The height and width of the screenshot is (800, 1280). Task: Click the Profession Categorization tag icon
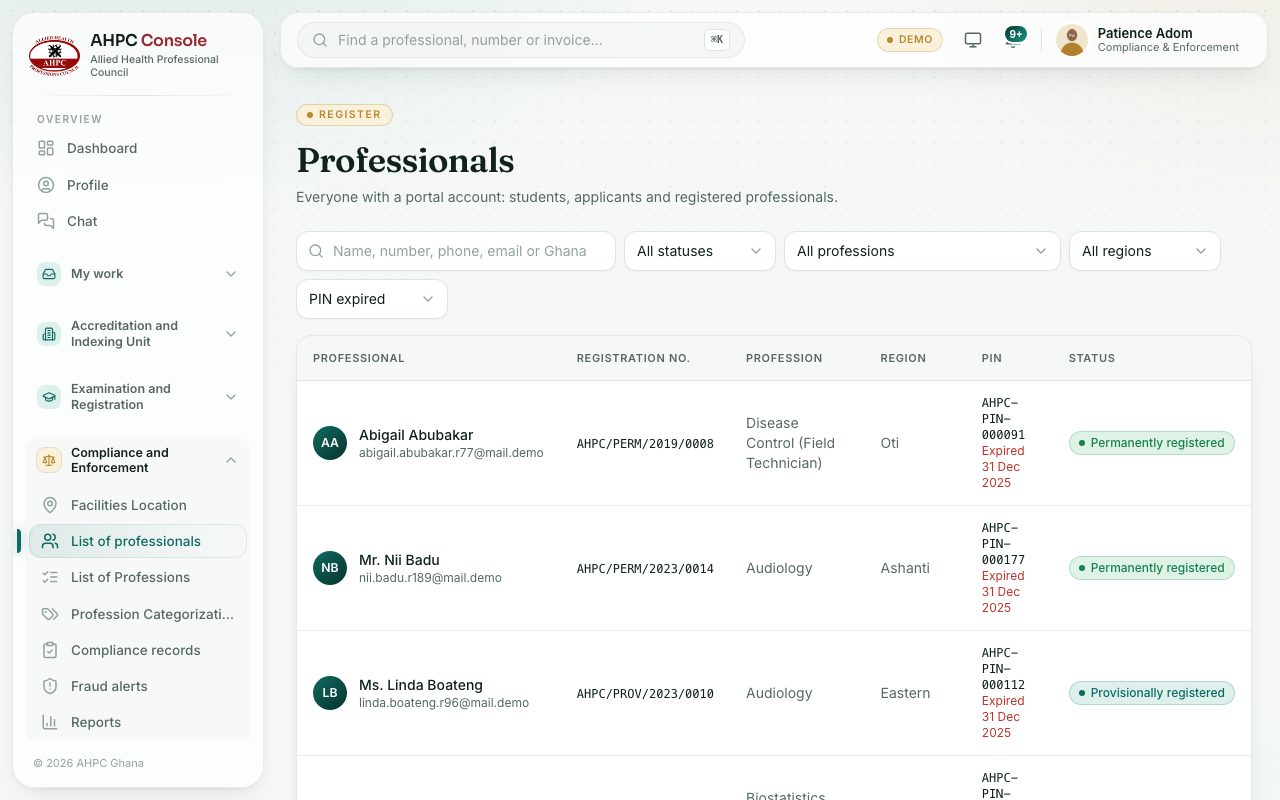[x=50, y=614]
